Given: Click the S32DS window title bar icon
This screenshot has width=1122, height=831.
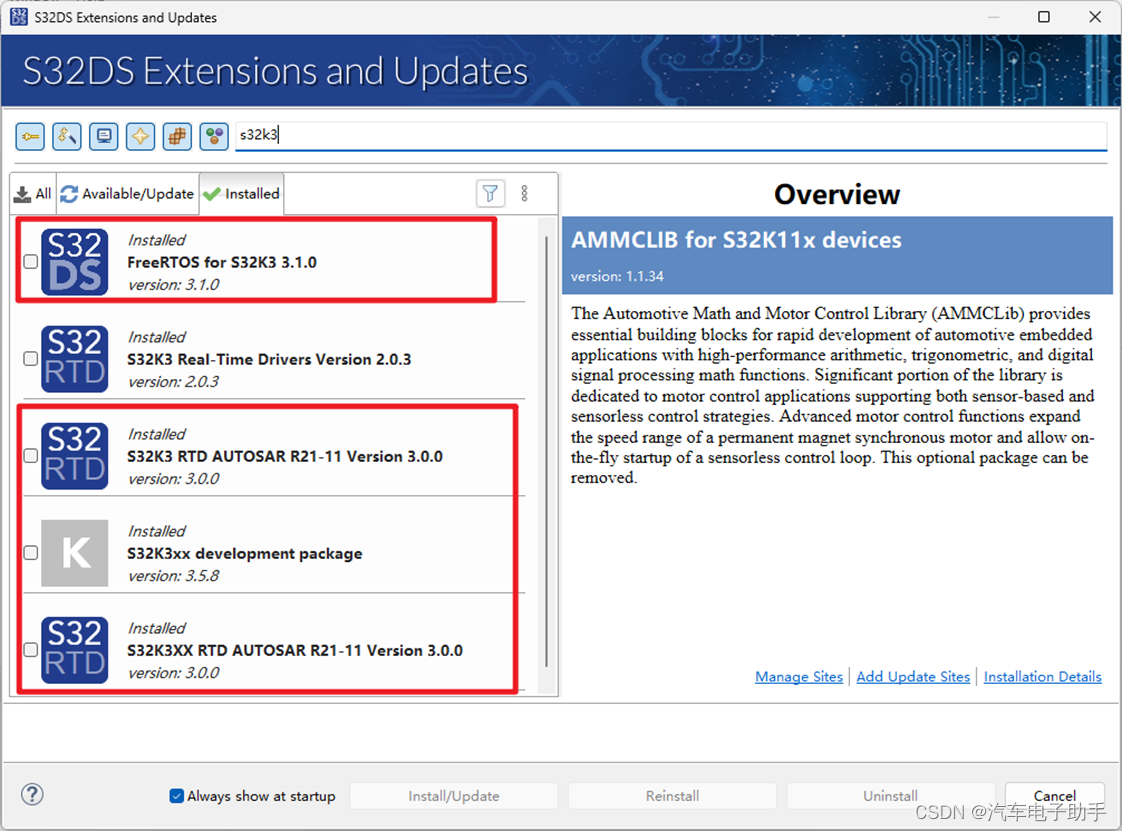Looking at the screenshot, I should pos(19,17).
